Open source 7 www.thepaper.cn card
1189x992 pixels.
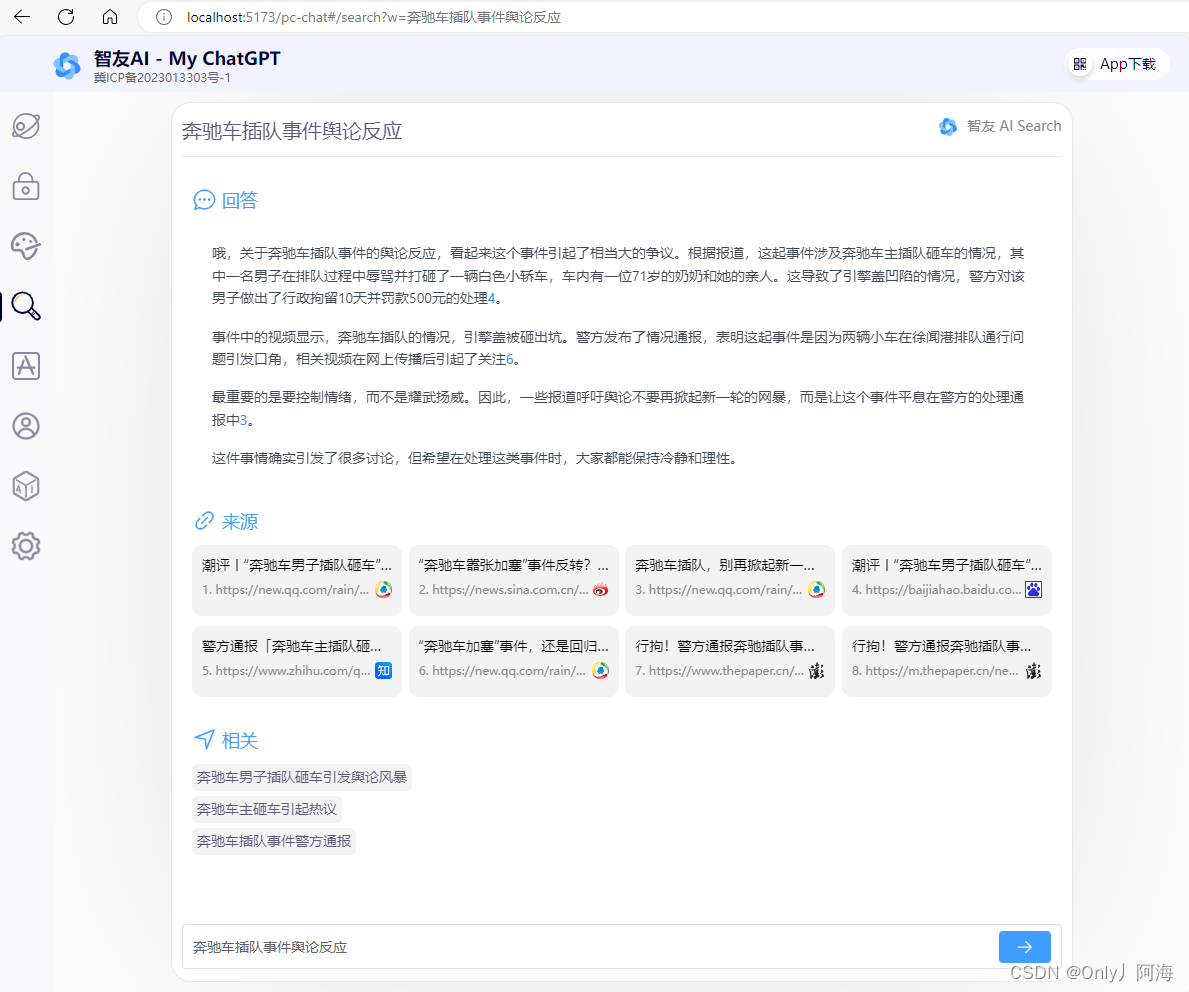pos(729,661)
